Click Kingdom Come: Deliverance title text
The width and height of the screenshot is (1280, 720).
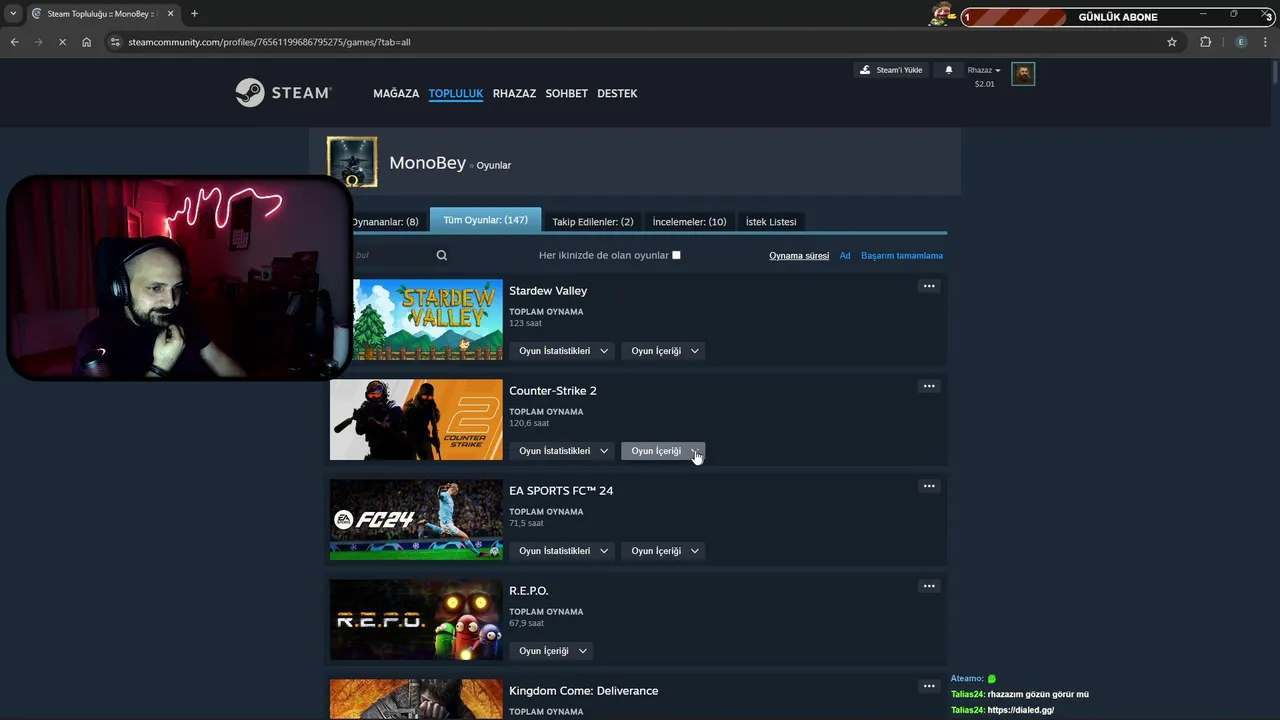(583, 691)
